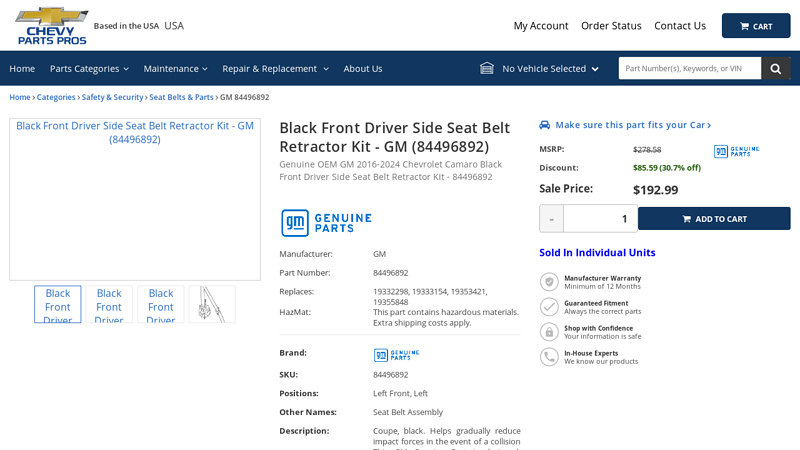Click the part number 84496892 value
Screen dimensions: 800x450
(390, 272)
